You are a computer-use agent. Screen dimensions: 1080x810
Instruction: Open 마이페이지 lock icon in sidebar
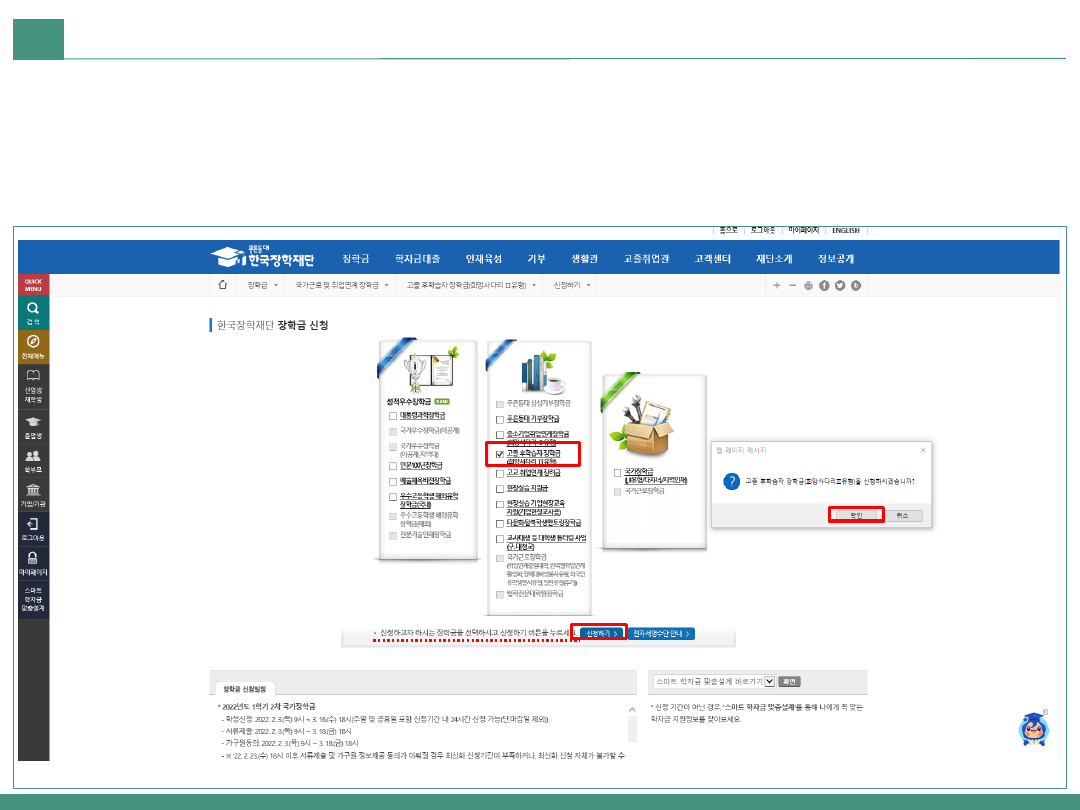pyautogui.click(x=33, y=563)
